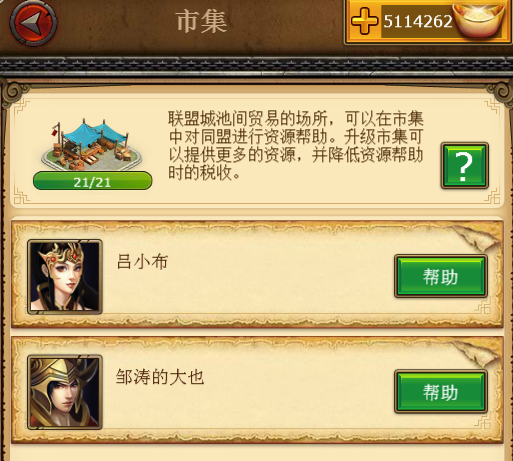Image resolution: width=513 pixels, height=461 pixels.
Task: Click the 5114262 gold balance
Action: 418,21
